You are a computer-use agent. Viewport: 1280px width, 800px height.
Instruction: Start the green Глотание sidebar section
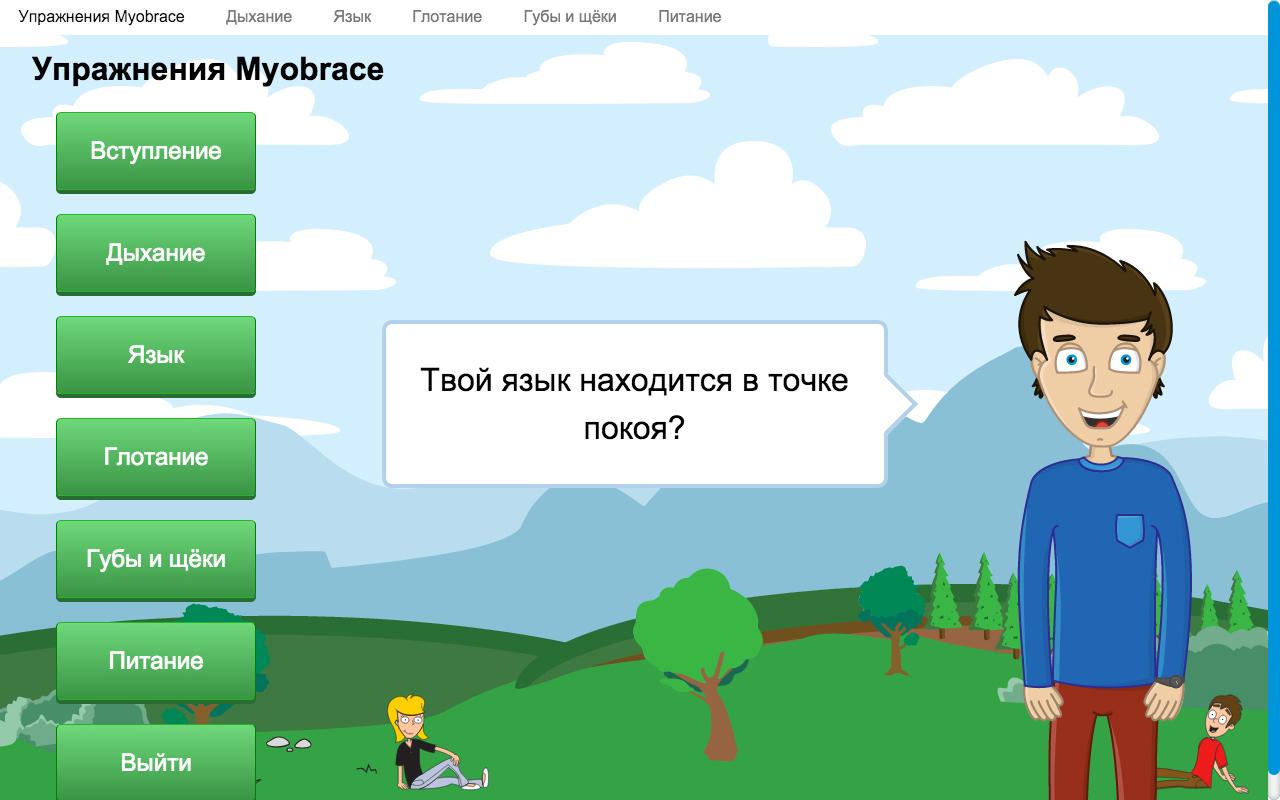(x=156, y=458)
